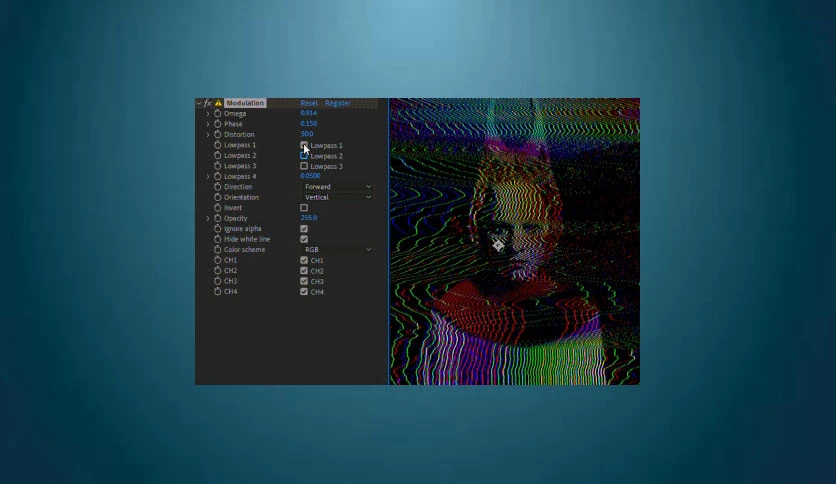The width and height of the screenshot is (836, 484).
Task: Uncheck the CH4 checkbox
Action: tap(304, 292)
